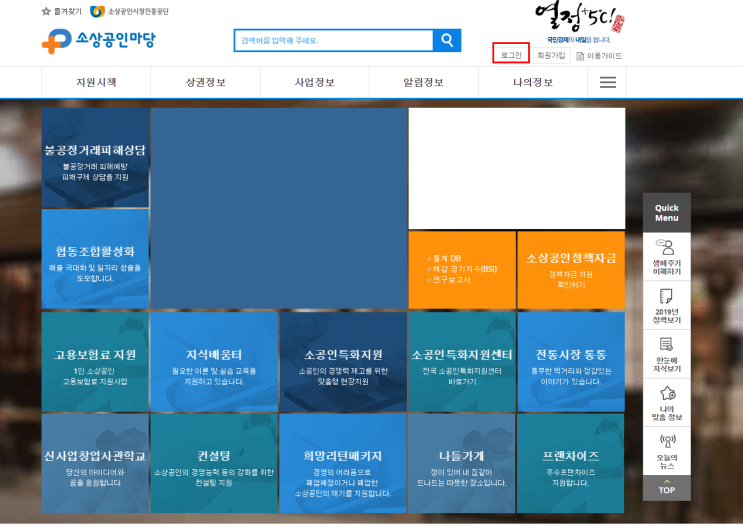
Task: Open the 나들가게 tile
Action: [462, 463]
